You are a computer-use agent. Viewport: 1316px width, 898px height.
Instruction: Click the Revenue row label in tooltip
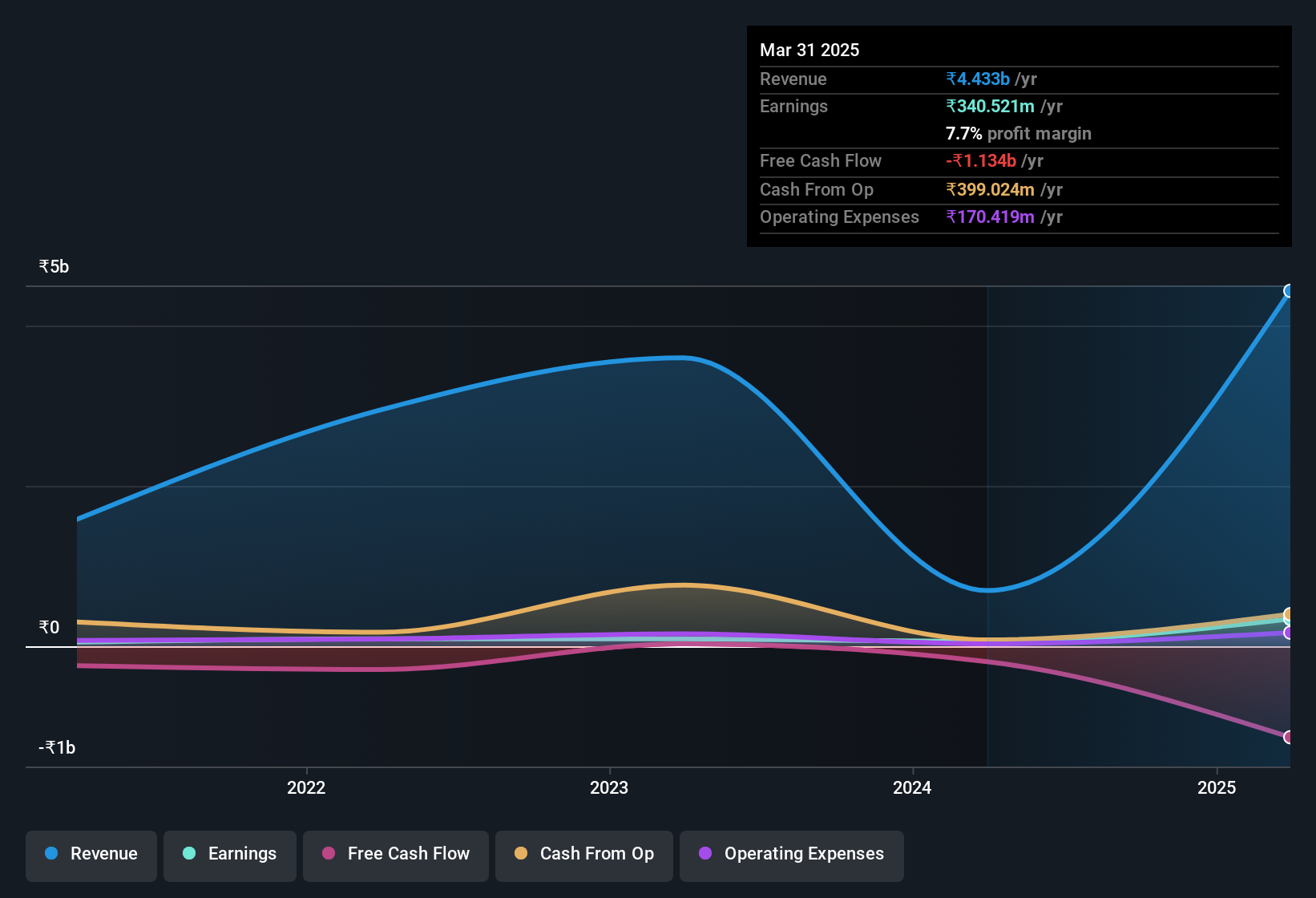[x=793, y=79]
